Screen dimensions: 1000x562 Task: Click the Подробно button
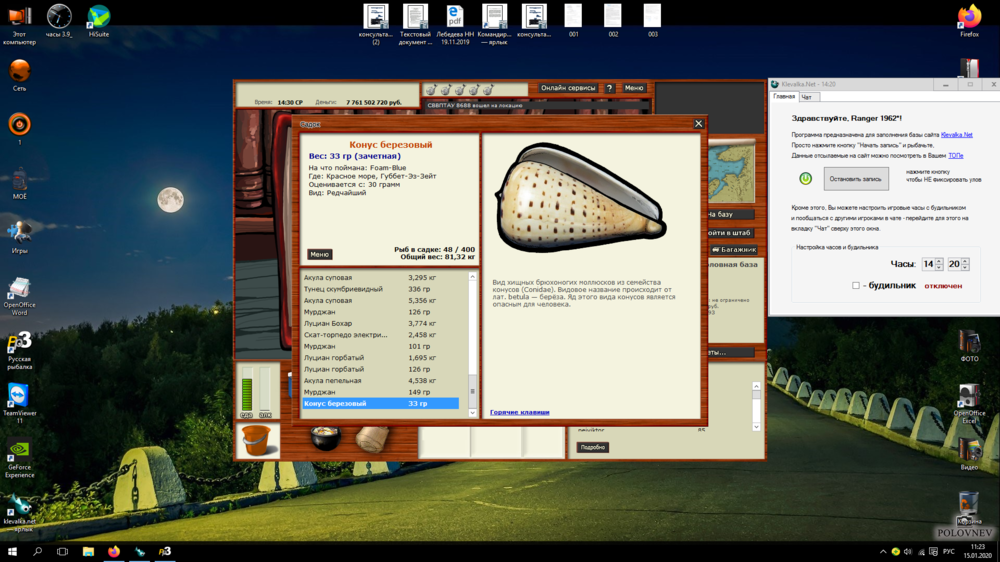(592, 447)
